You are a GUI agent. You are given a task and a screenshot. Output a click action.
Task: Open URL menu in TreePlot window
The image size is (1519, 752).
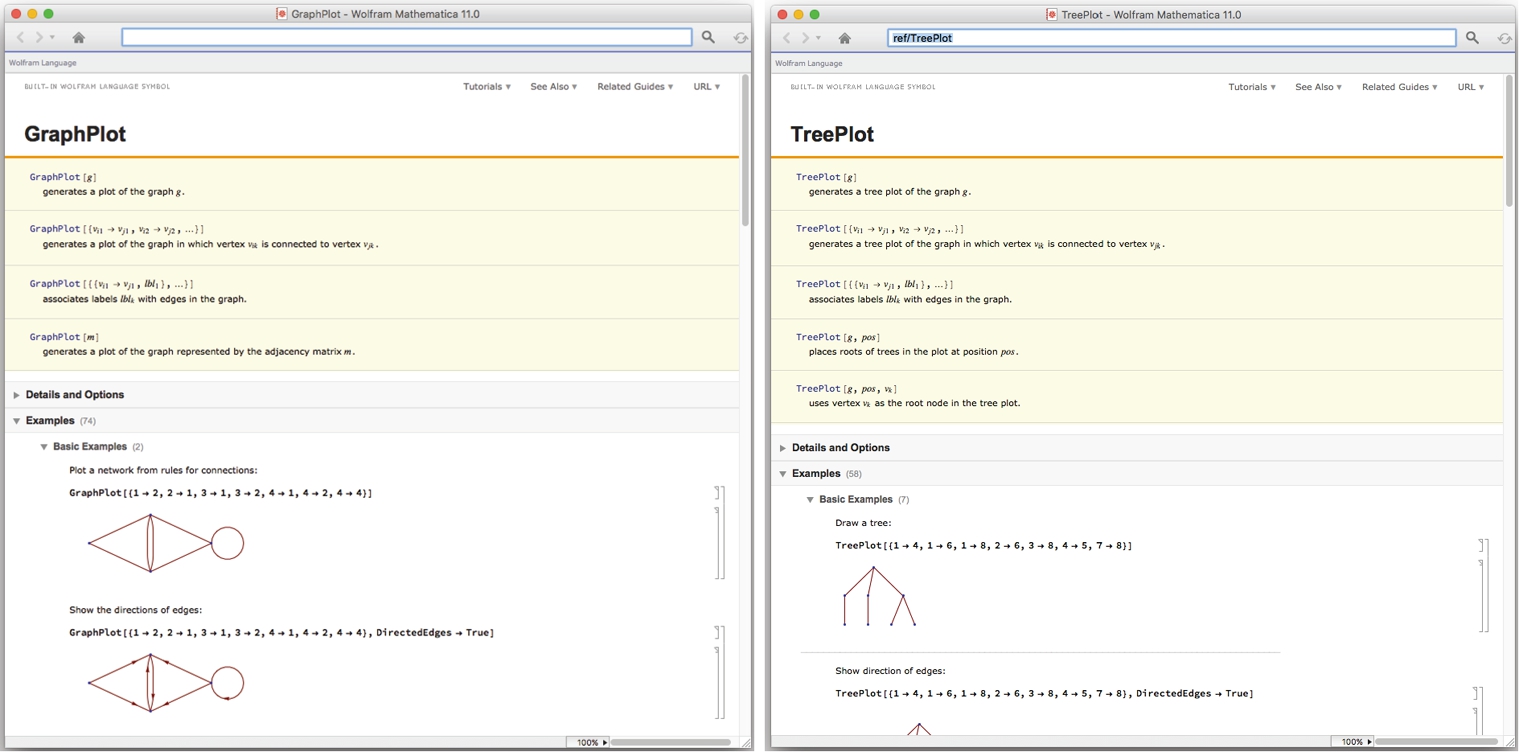[1472, 87]
